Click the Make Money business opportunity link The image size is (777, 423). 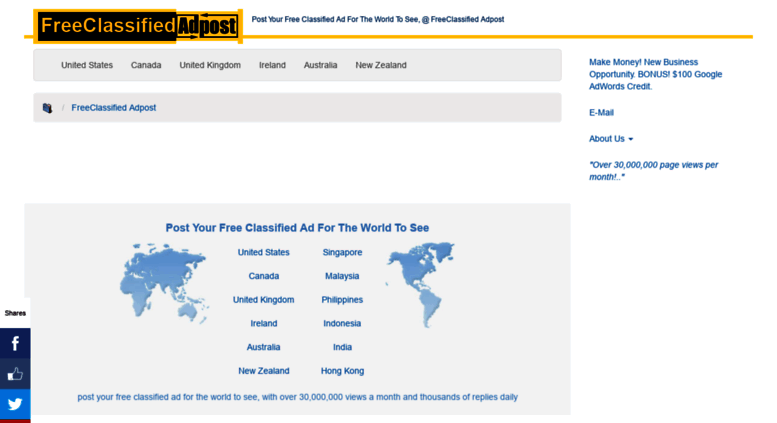click(x=655, y=74)
